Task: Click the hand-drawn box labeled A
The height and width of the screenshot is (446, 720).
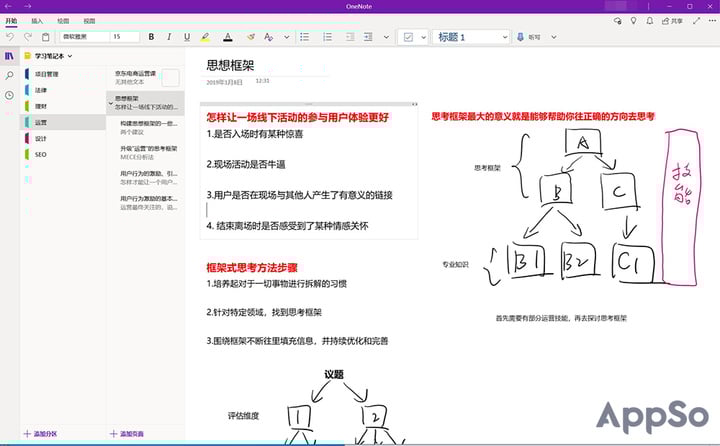Action: pyautogui.click(x=583, y=142)
